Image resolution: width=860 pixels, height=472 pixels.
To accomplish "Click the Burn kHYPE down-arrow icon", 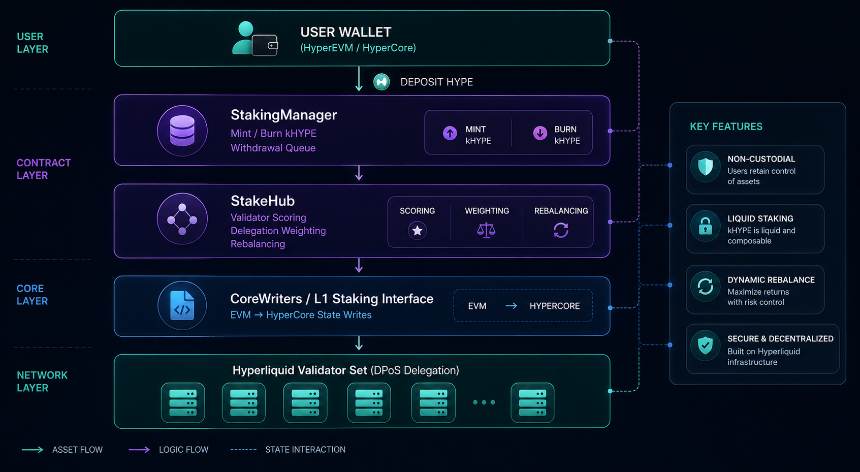I will 540,133.
